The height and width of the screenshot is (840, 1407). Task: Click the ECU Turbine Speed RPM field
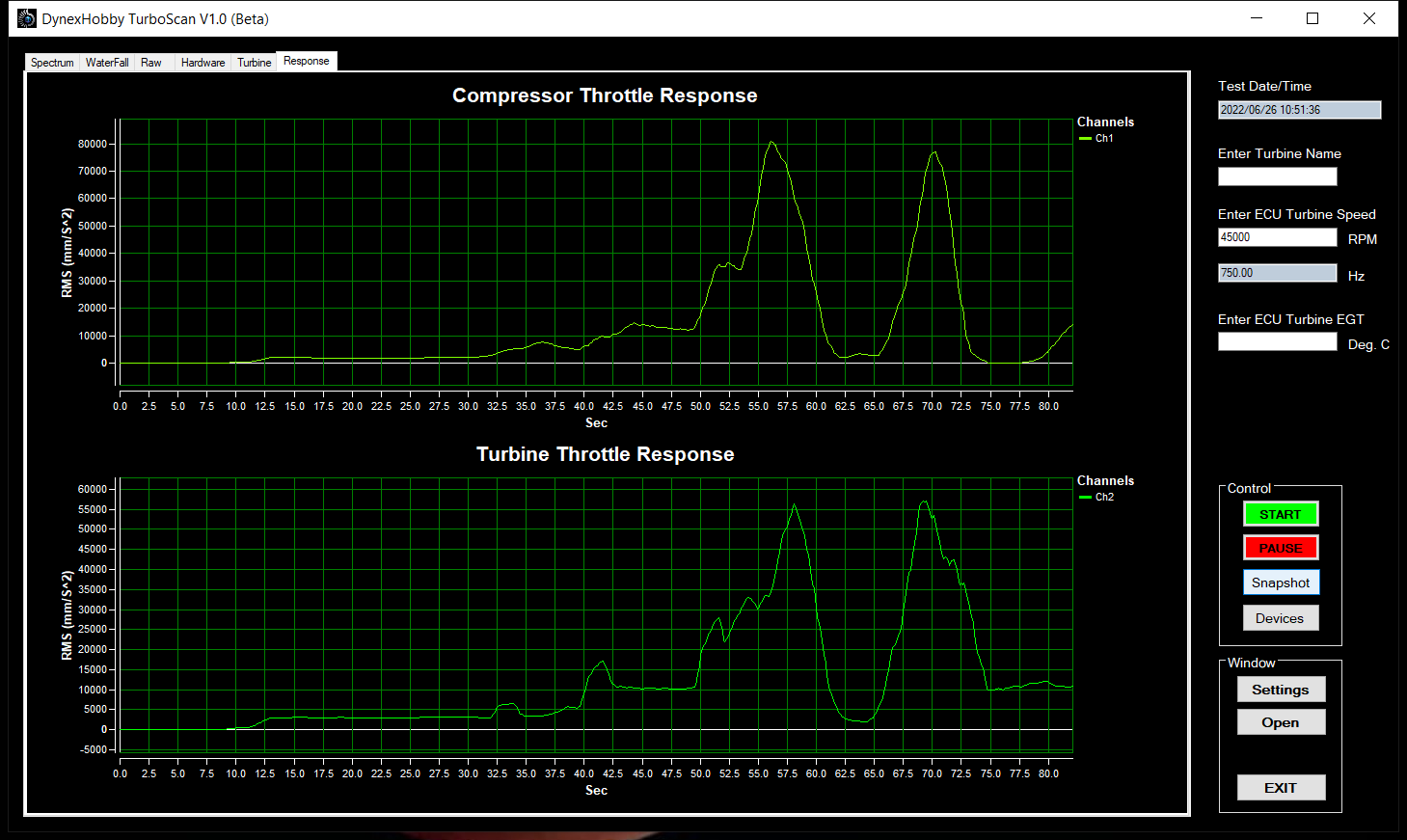click(1277, 237)
